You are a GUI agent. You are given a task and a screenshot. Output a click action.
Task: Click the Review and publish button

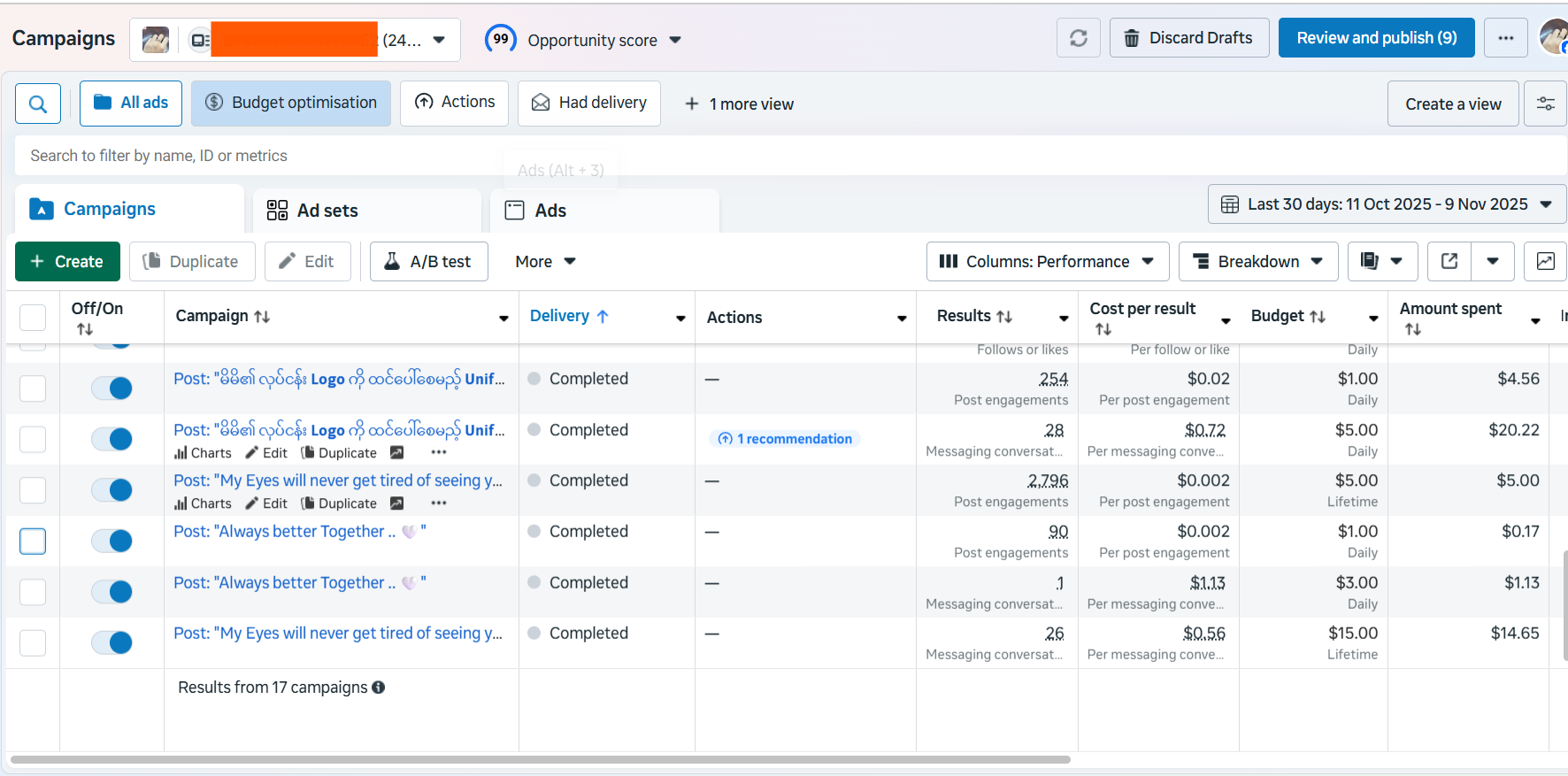(1376, 38)
